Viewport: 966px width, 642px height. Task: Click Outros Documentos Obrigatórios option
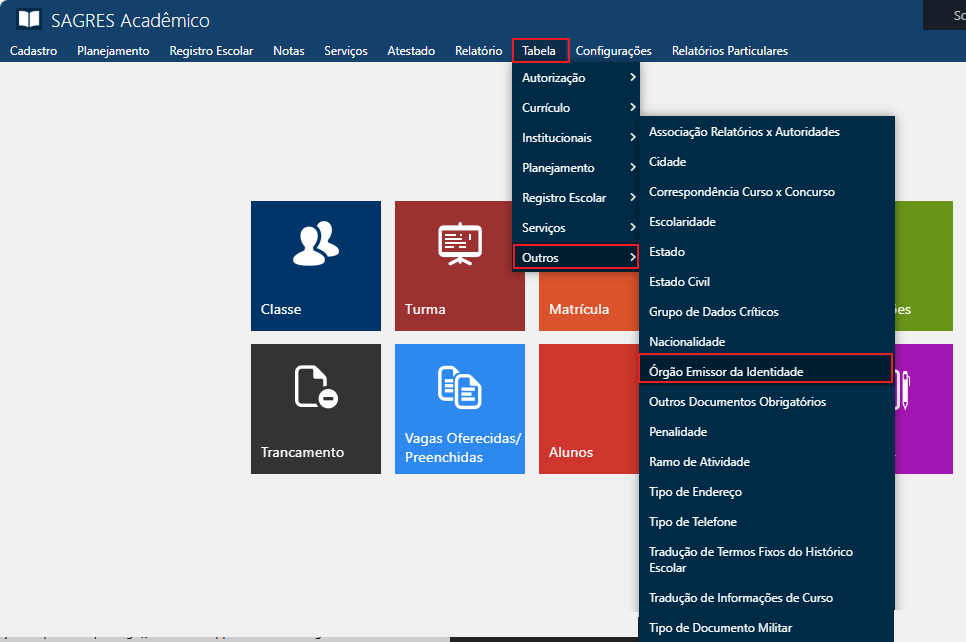(737, 402)
